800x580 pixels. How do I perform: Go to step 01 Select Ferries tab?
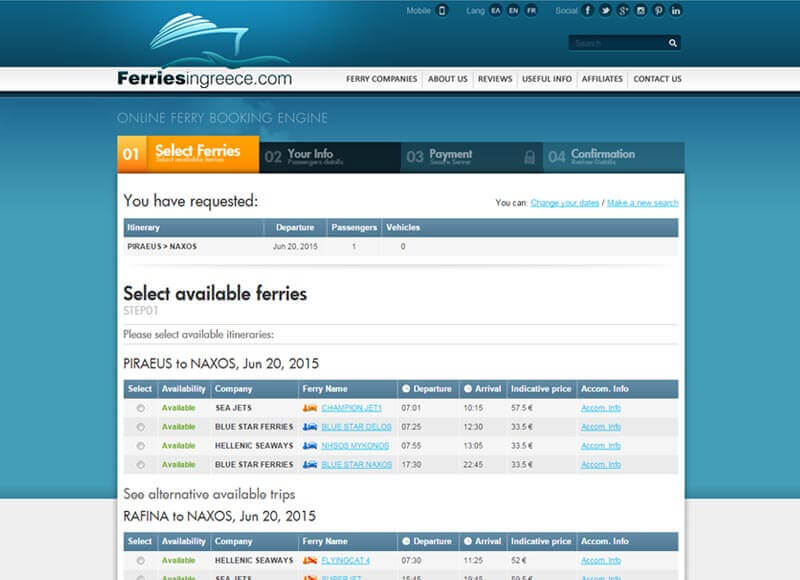point(188,154)
